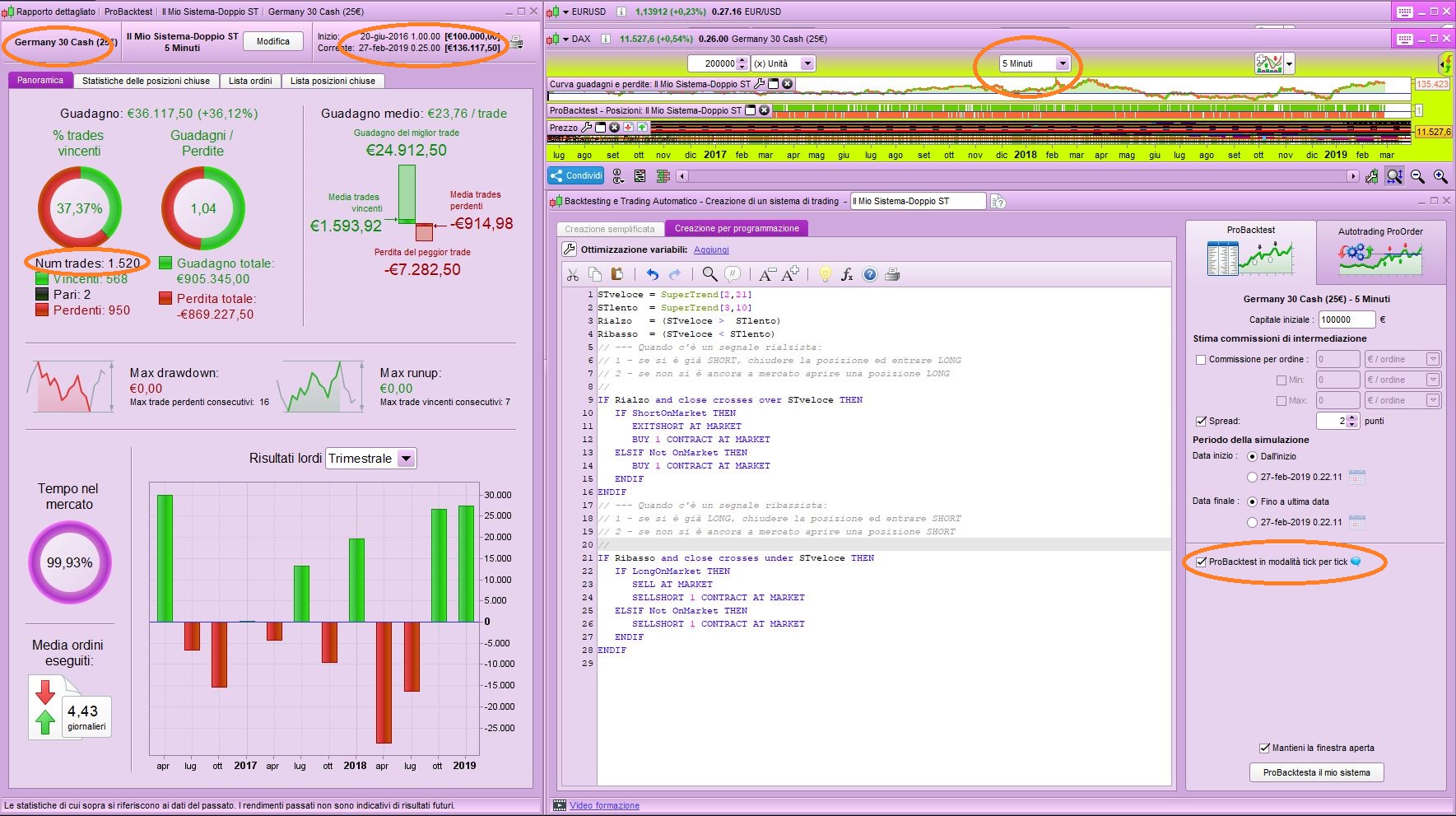
Task: Zoom in the DAX chart
Action: [x=1440, y=176]
